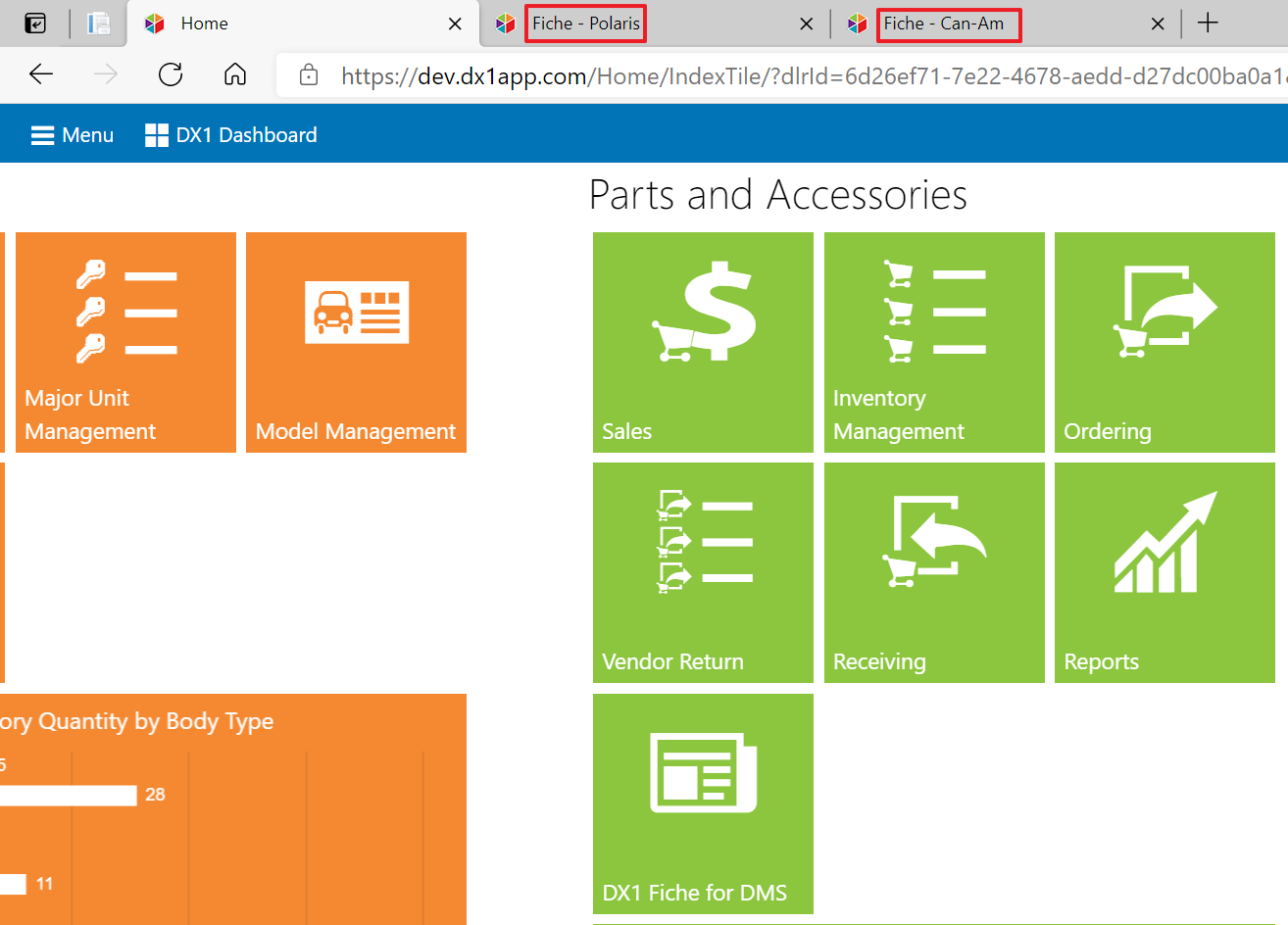View site information lock icon
Image resolution: width=1288 pixels, height=925 pixels.
[x=309, y=74]
